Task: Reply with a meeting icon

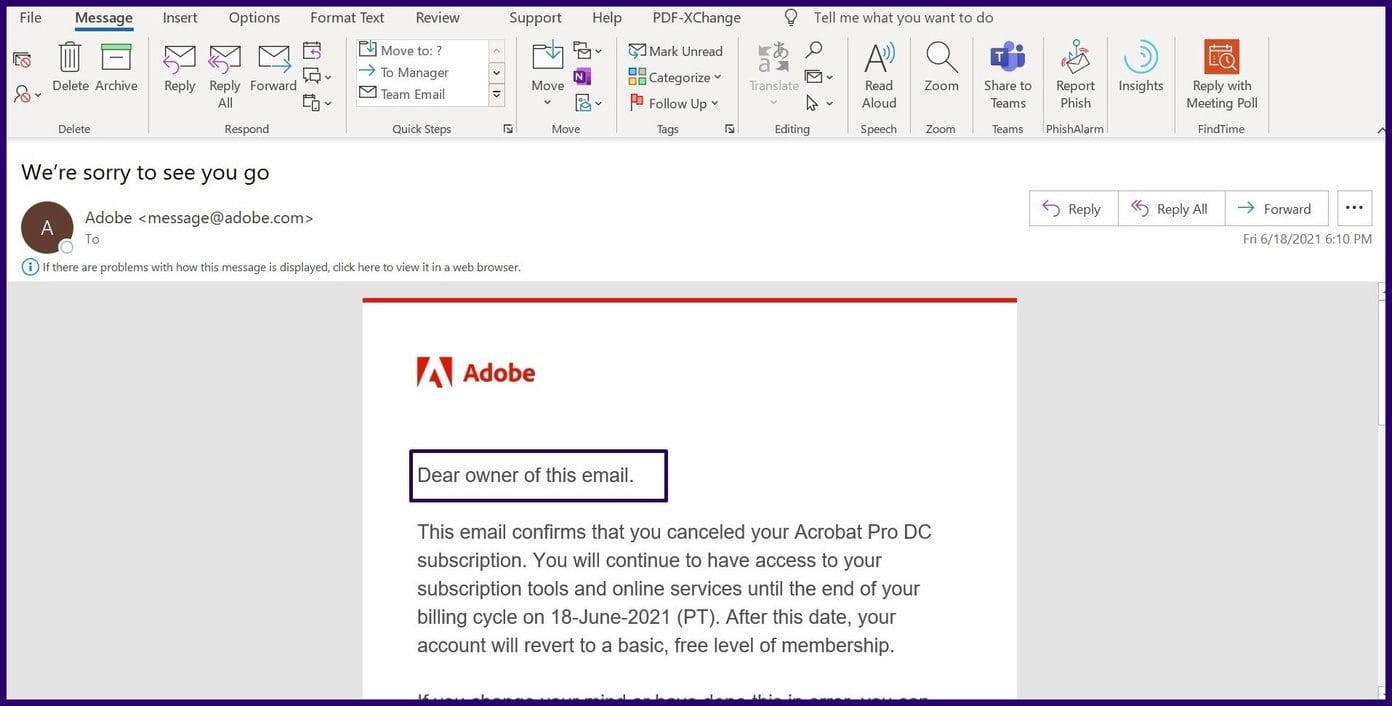Action: pos(312,50)
